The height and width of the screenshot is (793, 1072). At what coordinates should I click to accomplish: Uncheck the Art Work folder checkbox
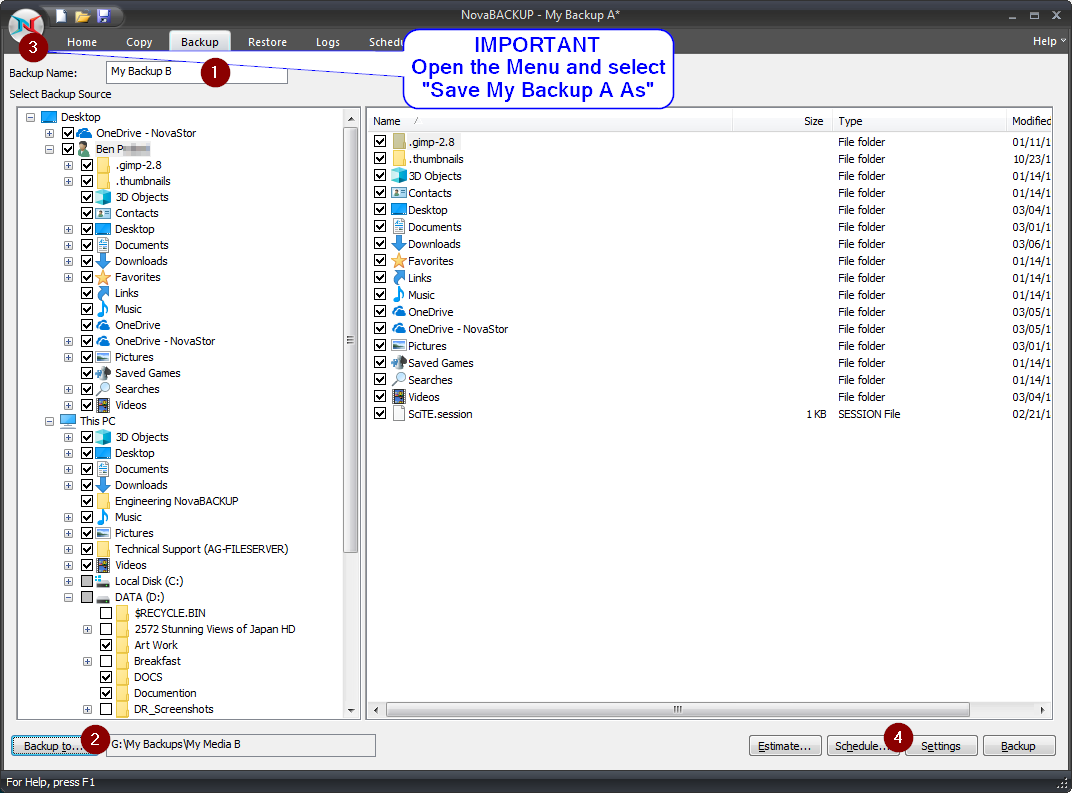coord(106,645)
